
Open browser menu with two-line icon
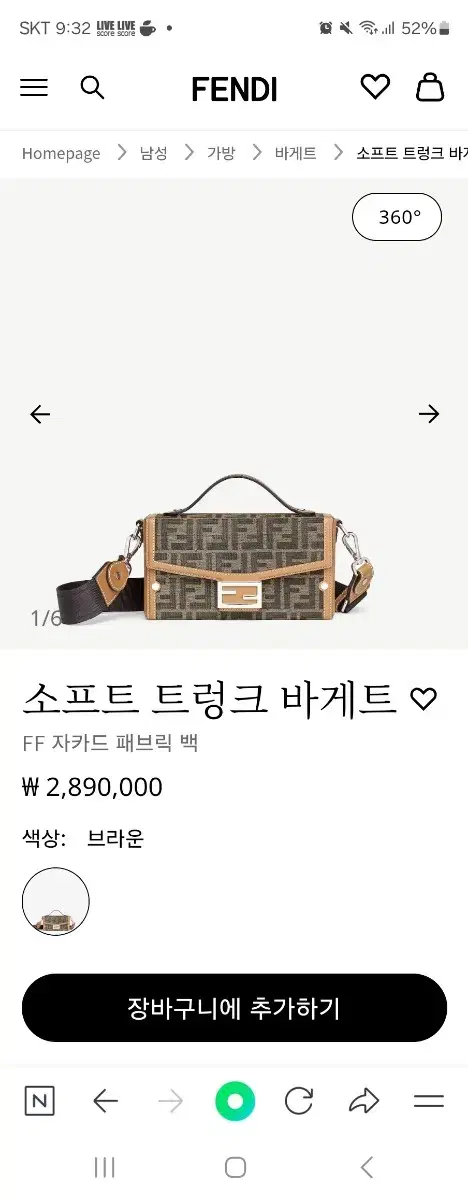[x=429, y=1102]
